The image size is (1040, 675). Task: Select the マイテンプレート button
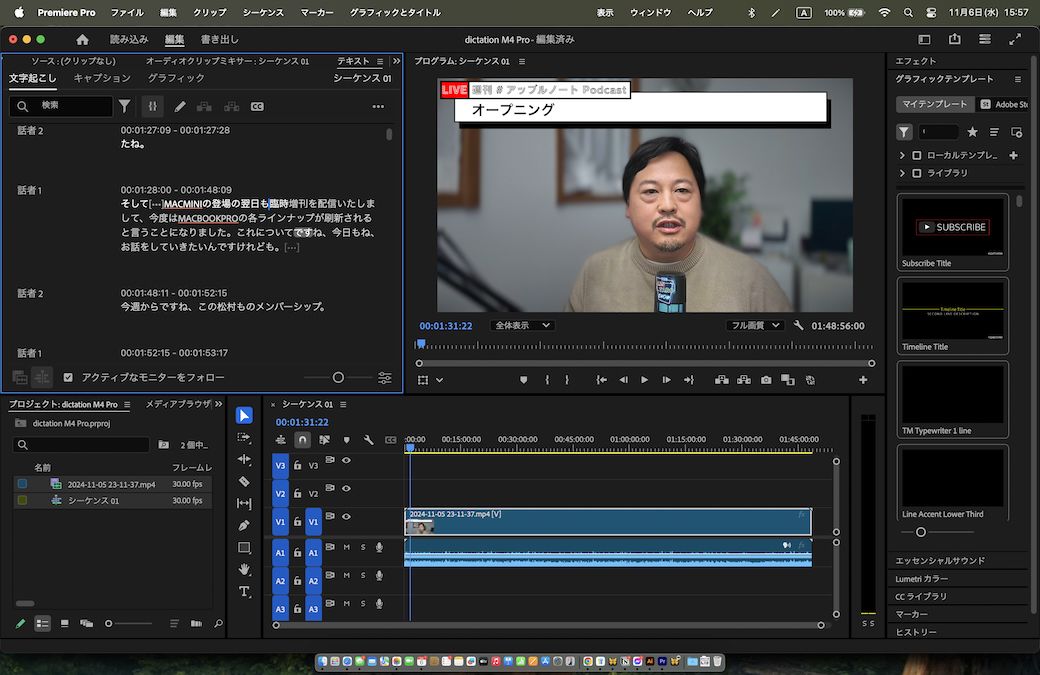point(935,104)
